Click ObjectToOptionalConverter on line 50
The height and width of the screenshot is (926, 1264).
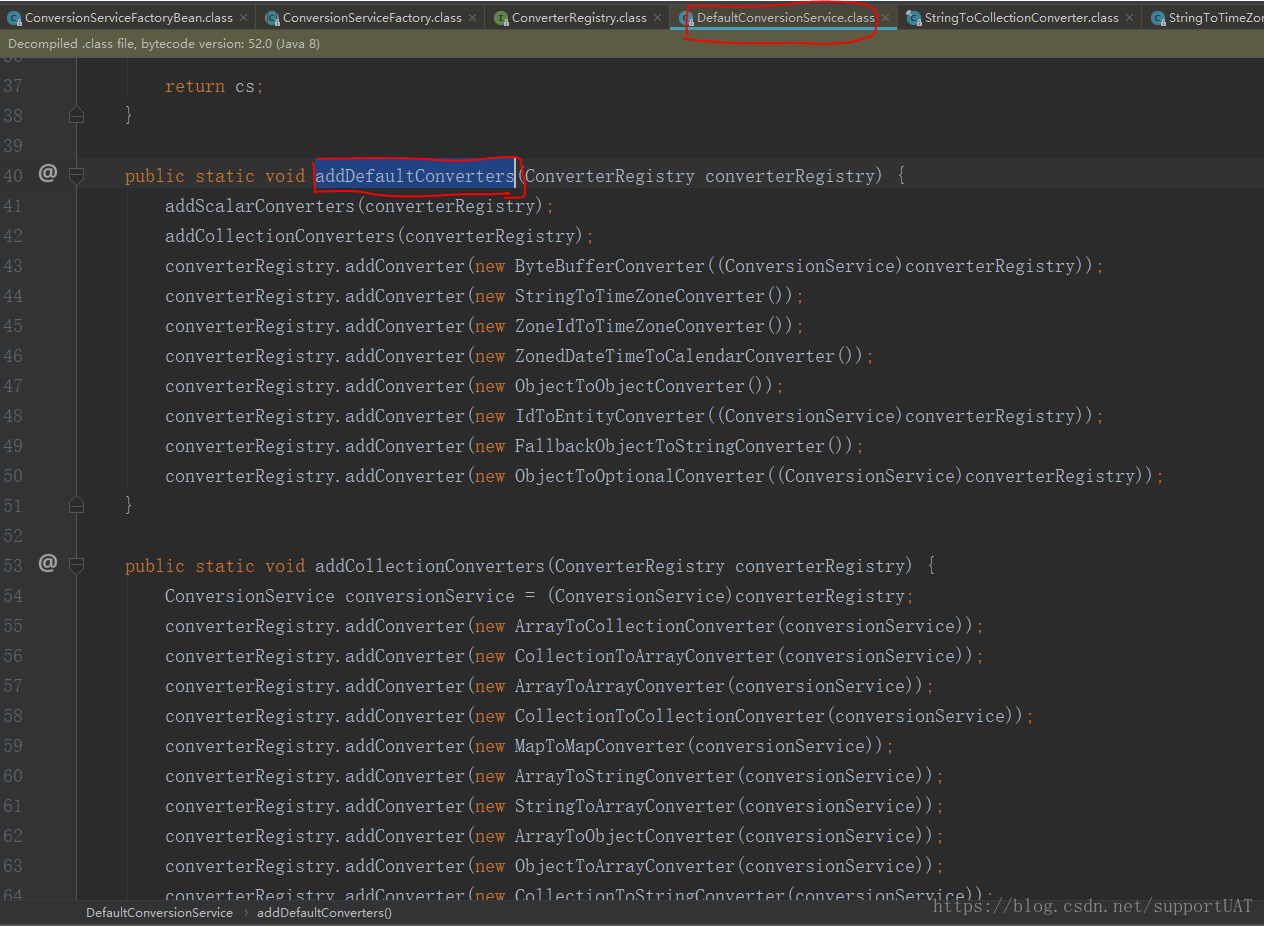[x=640, y=476]
